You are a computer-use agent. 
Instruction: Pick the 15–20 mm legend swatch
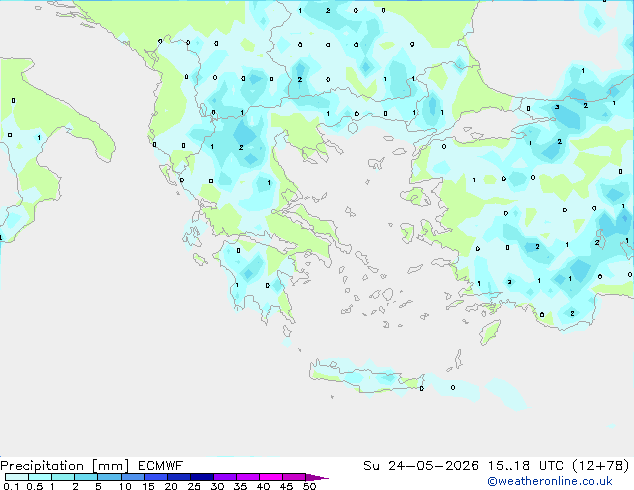pyautogui.click(x=156, y=477)
